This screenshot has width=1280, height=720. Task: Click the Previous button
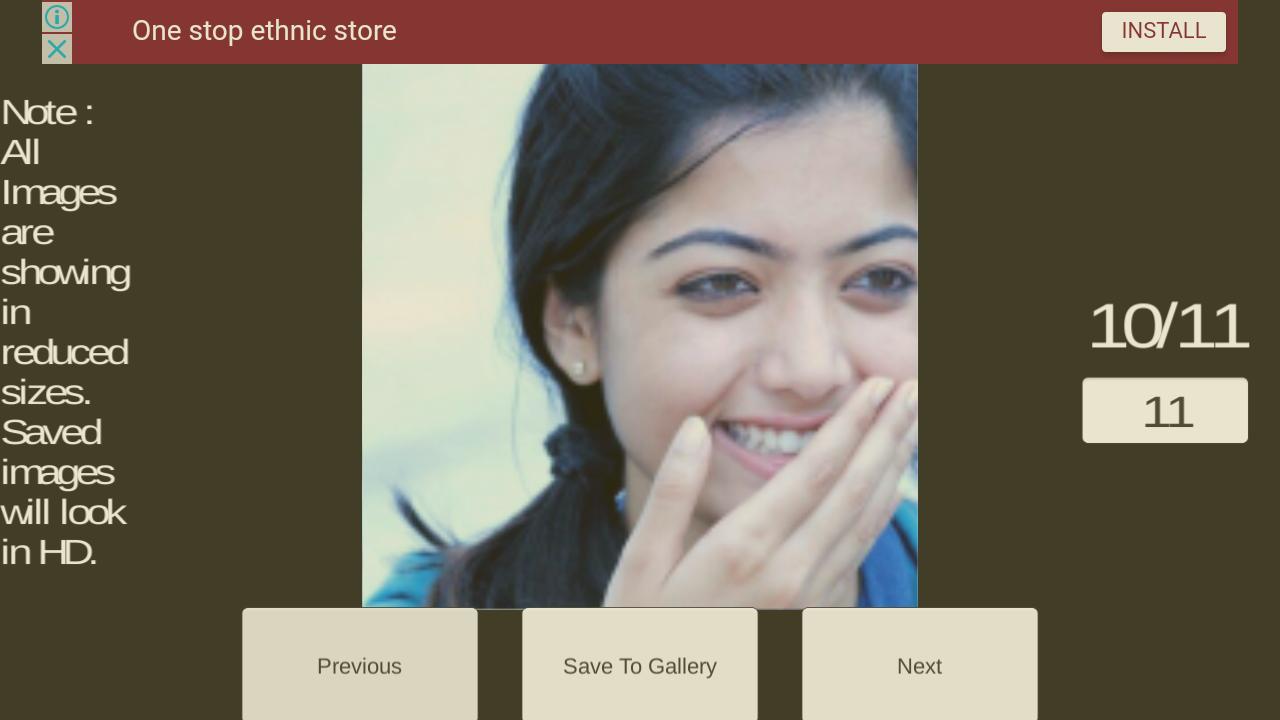pyautogui.click(x=360, y=665)
